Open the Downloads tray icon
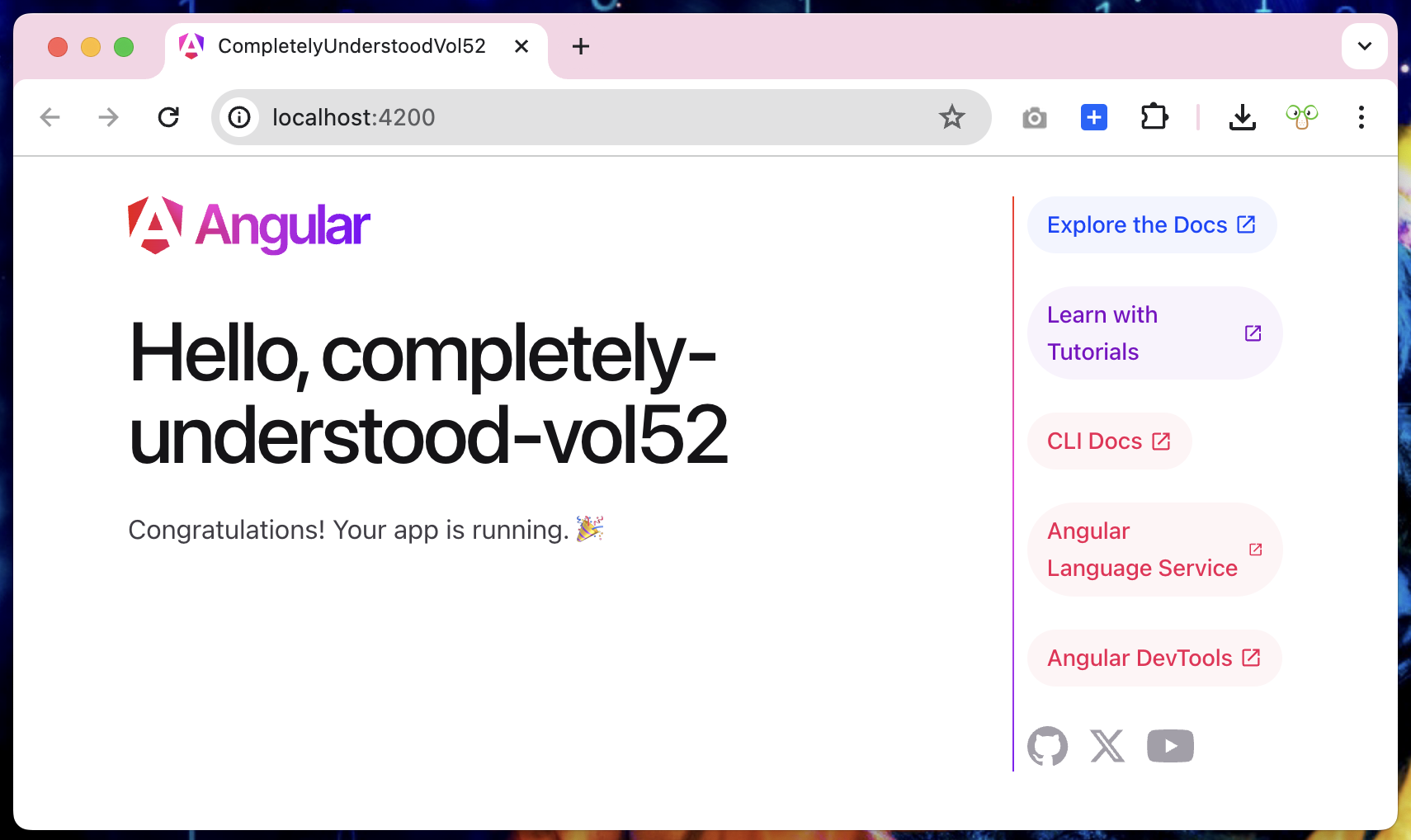Image resolution: width=1411 pixels, height=840 pixels. [x=1242, y=118]
